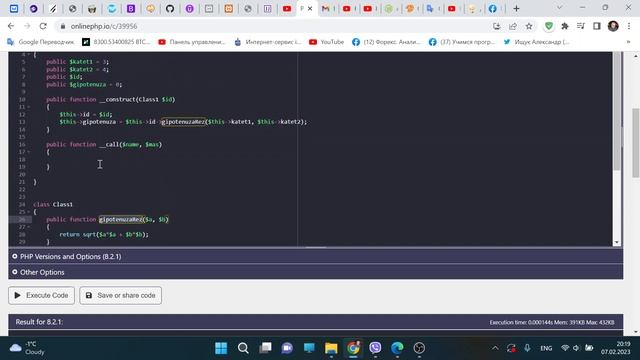
Task: Open the Google Переводчик bookmark
Action: tap(40, 42)
